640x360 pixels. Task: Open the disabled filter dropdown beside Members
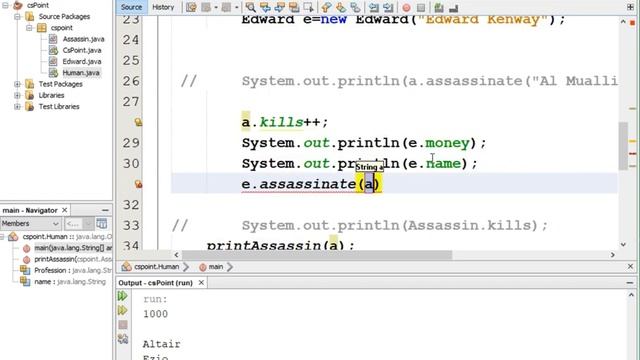click(79, 223)
